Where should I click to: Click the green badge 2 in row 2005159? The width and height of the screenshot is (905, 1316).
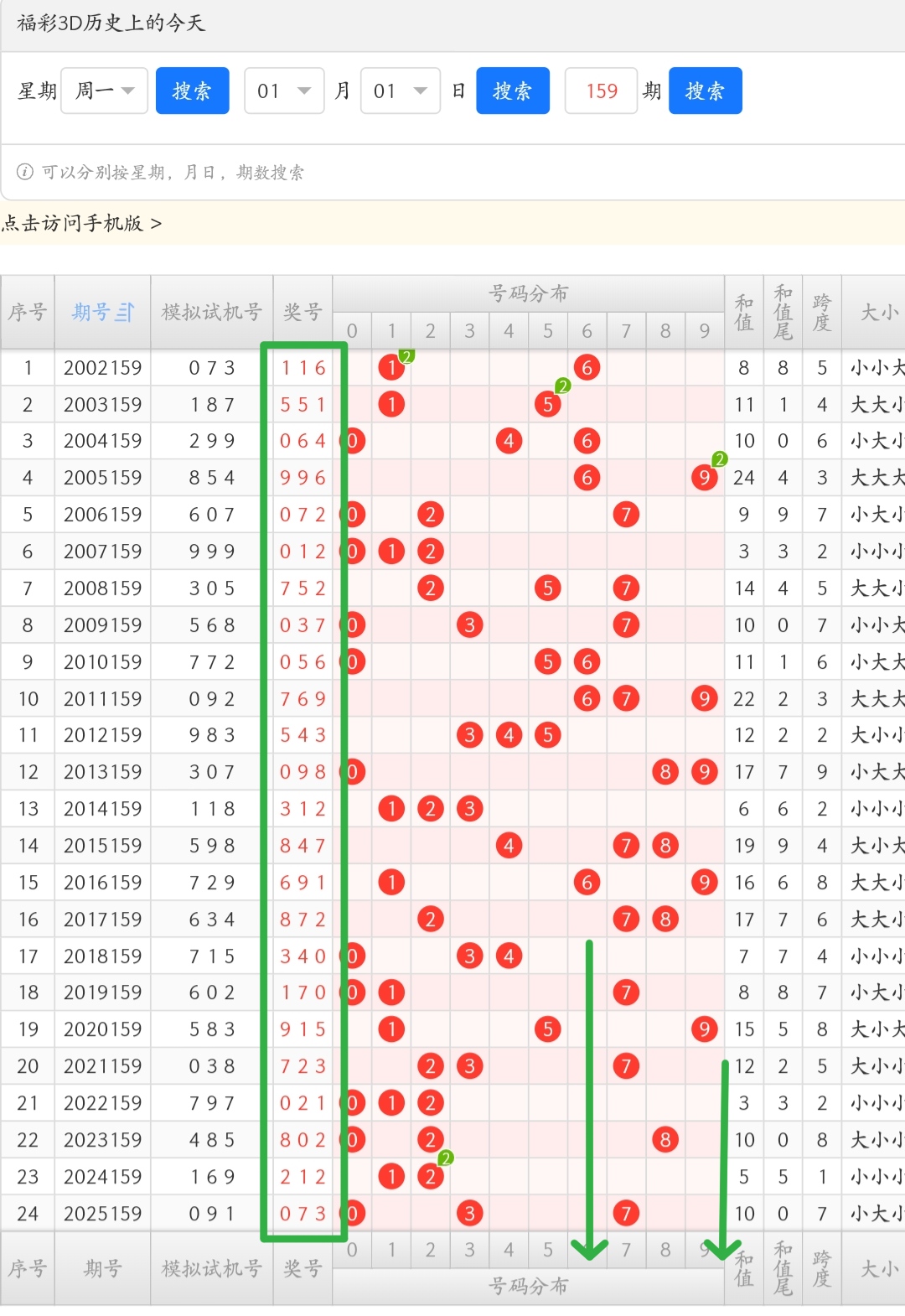pyautogui.click(x=719, y=459)
